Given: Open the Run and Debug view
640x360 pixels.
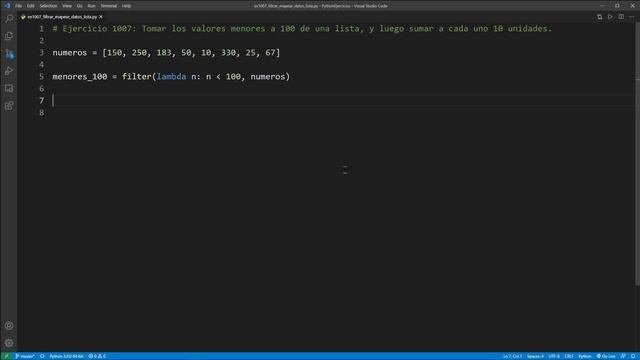Looking at the screenshot, I should (x=9, y=71).
